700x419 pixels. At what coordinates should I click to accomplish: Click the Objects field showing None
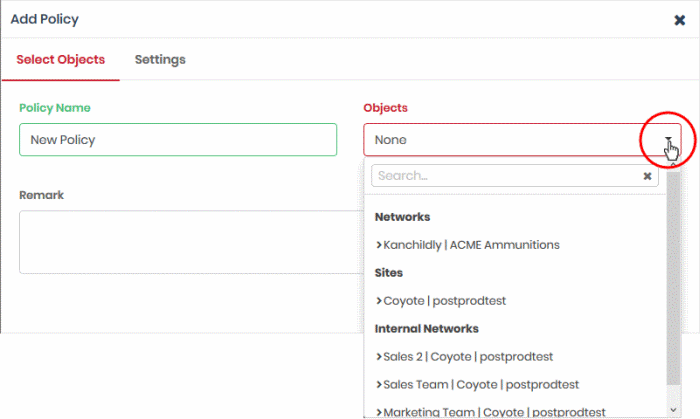522,140
